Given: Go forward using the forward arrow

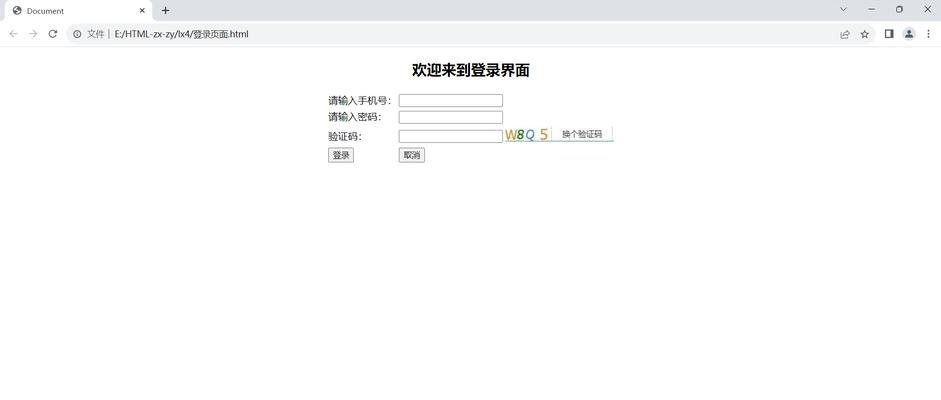Looking at the screenshot, I should pos(33,34).
